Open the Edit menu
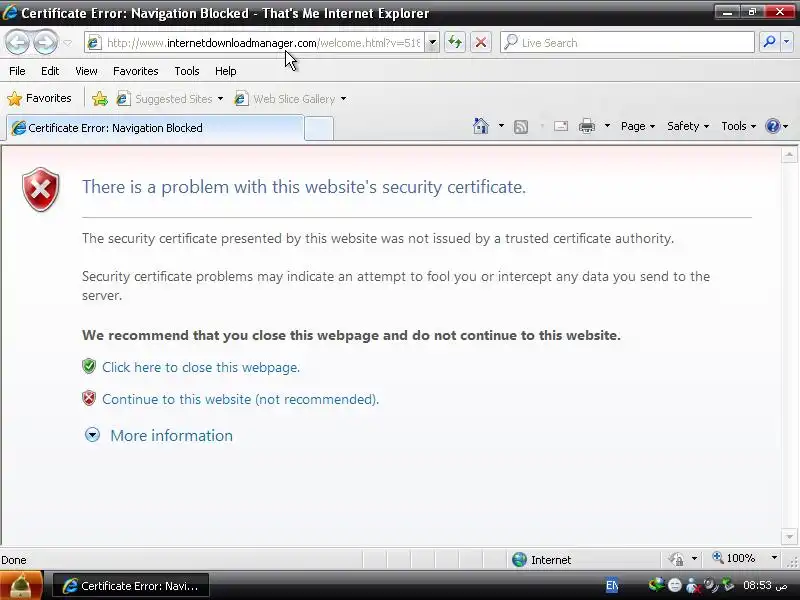Image resolution: width=800 pixels, height=600 pixels. click(50, 71)
